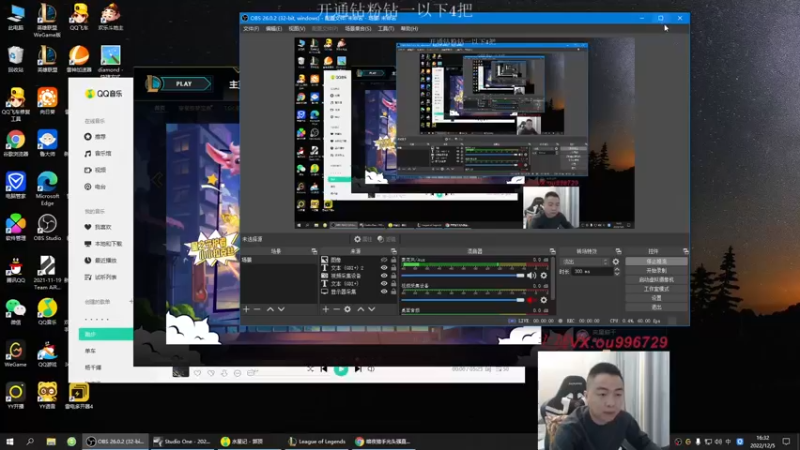Toggle visibility of 显示器采集 source
This screenshot has width=800, height=450.
pyautogui.click(x=384, y=292)
